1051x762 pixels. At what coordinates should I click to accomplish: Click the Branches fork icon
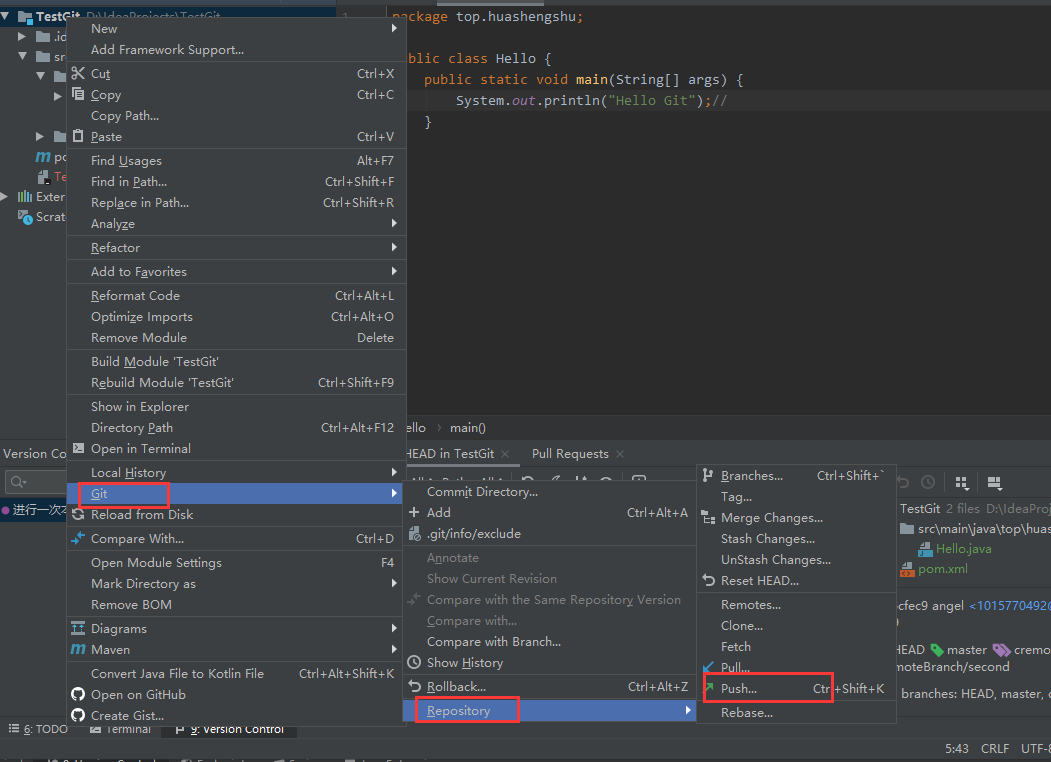point(708,475)
